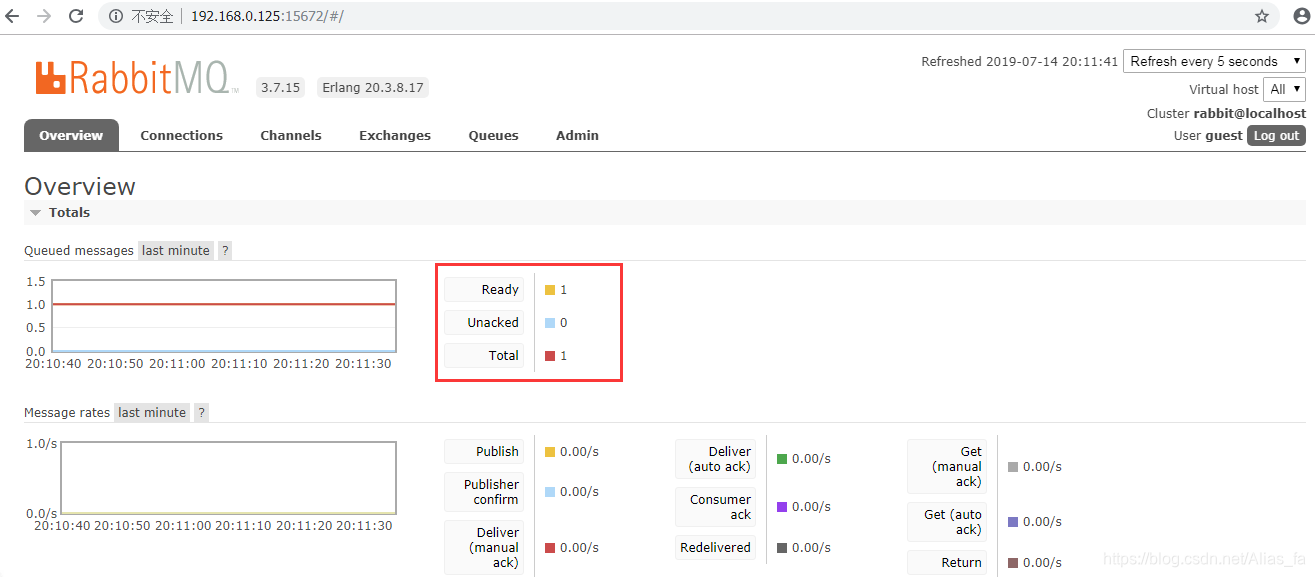
Task: Click the Refreshed 2019-07-14 20:11:41 timestamp
Action: (x=1019, y=62)
